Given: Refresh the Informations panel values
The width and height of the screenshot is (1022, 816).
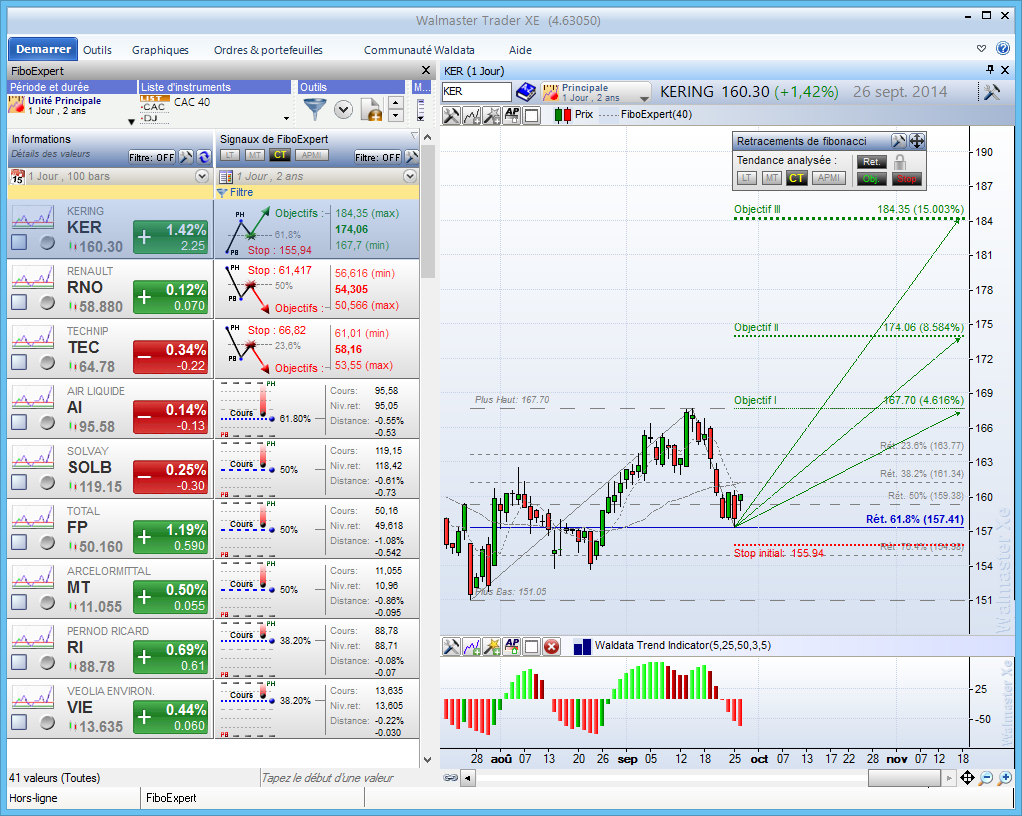Looking at the screenshot, I should click(x=204, y=157).
